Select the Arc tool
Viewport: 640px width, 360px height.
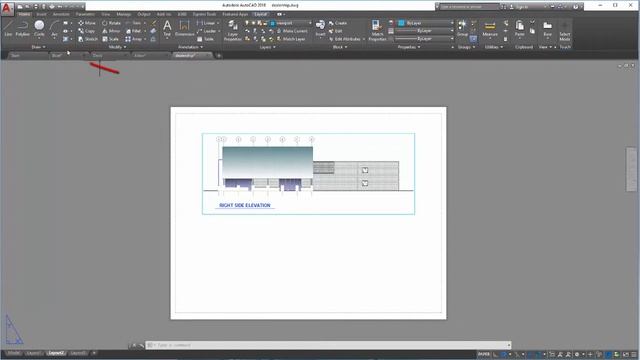54,29
